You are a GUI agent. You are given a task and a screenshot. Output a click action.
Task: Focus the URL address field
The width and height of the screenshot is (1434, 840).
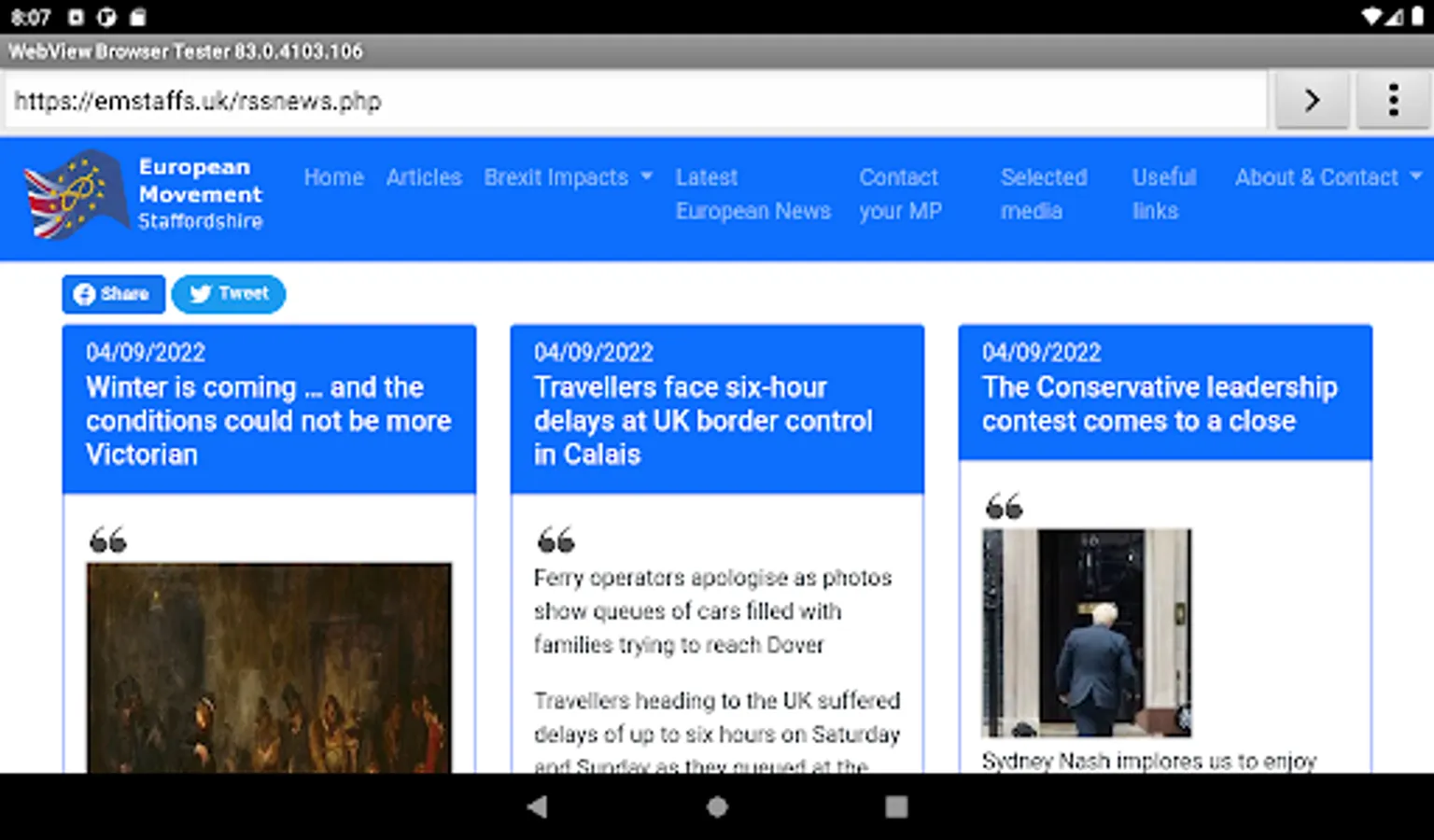637,100
